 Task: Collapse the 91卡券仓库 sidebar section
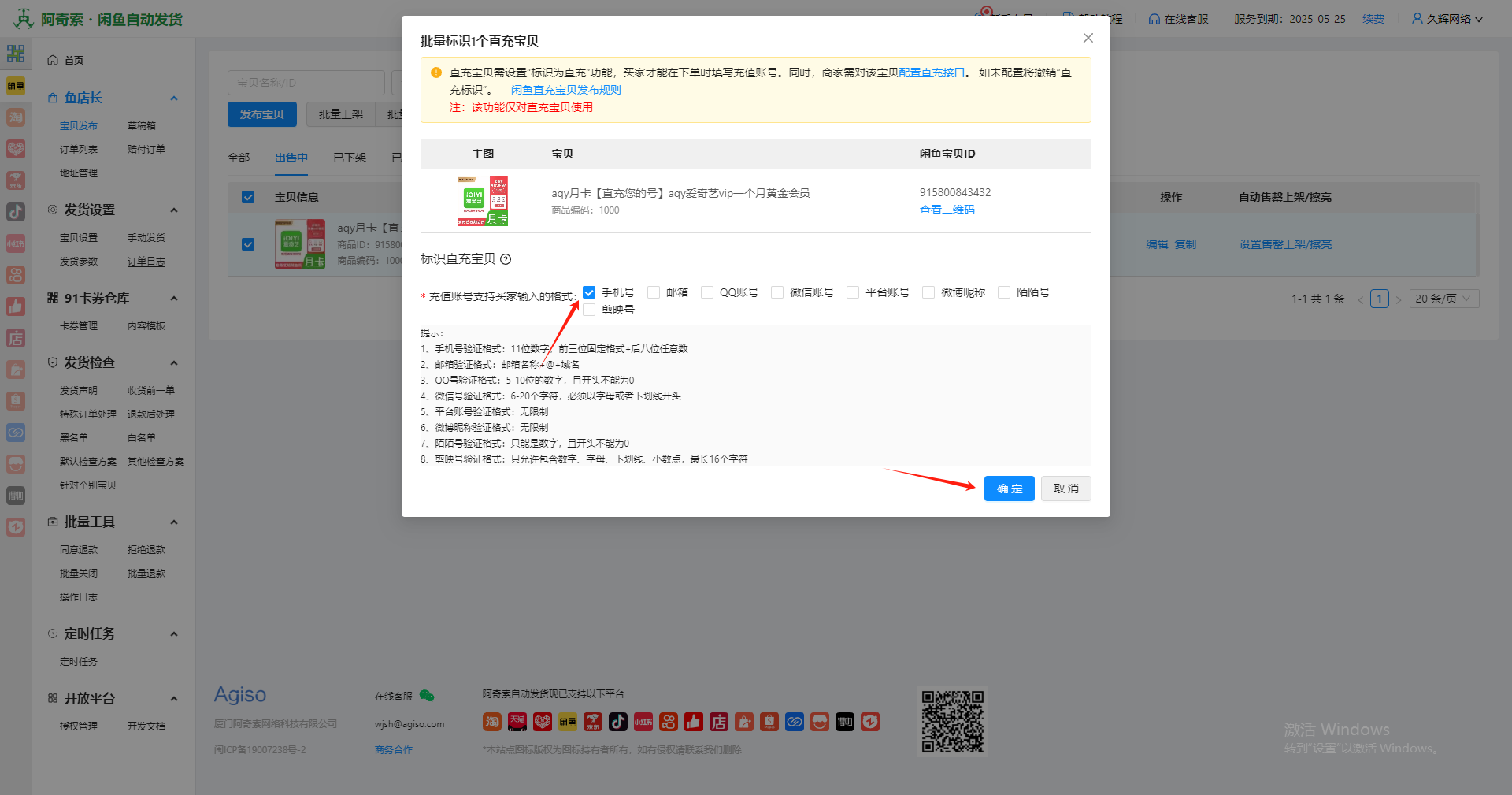tap(174, 299)
